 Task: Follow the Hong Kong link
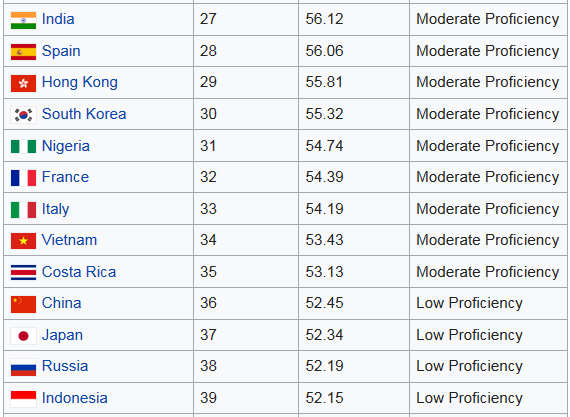(x=80, y=82)
